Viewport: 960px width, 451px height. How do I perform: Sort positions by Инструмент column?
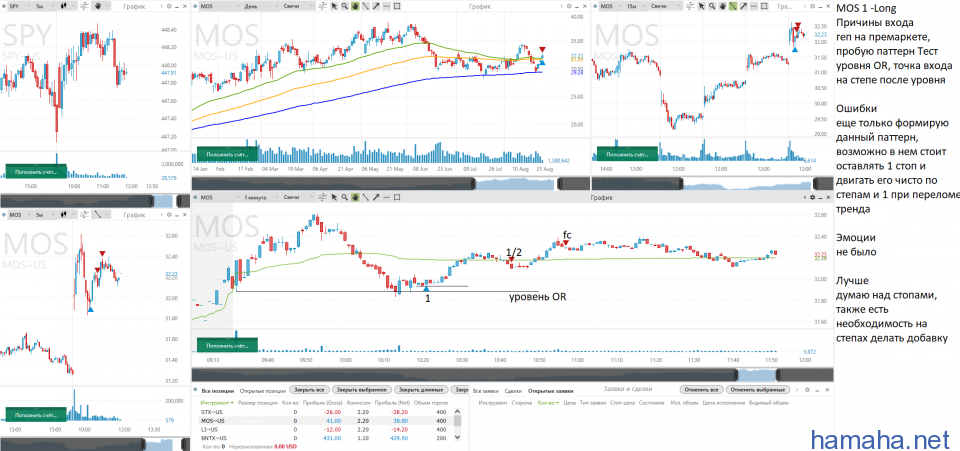click(x=217, y=403)
